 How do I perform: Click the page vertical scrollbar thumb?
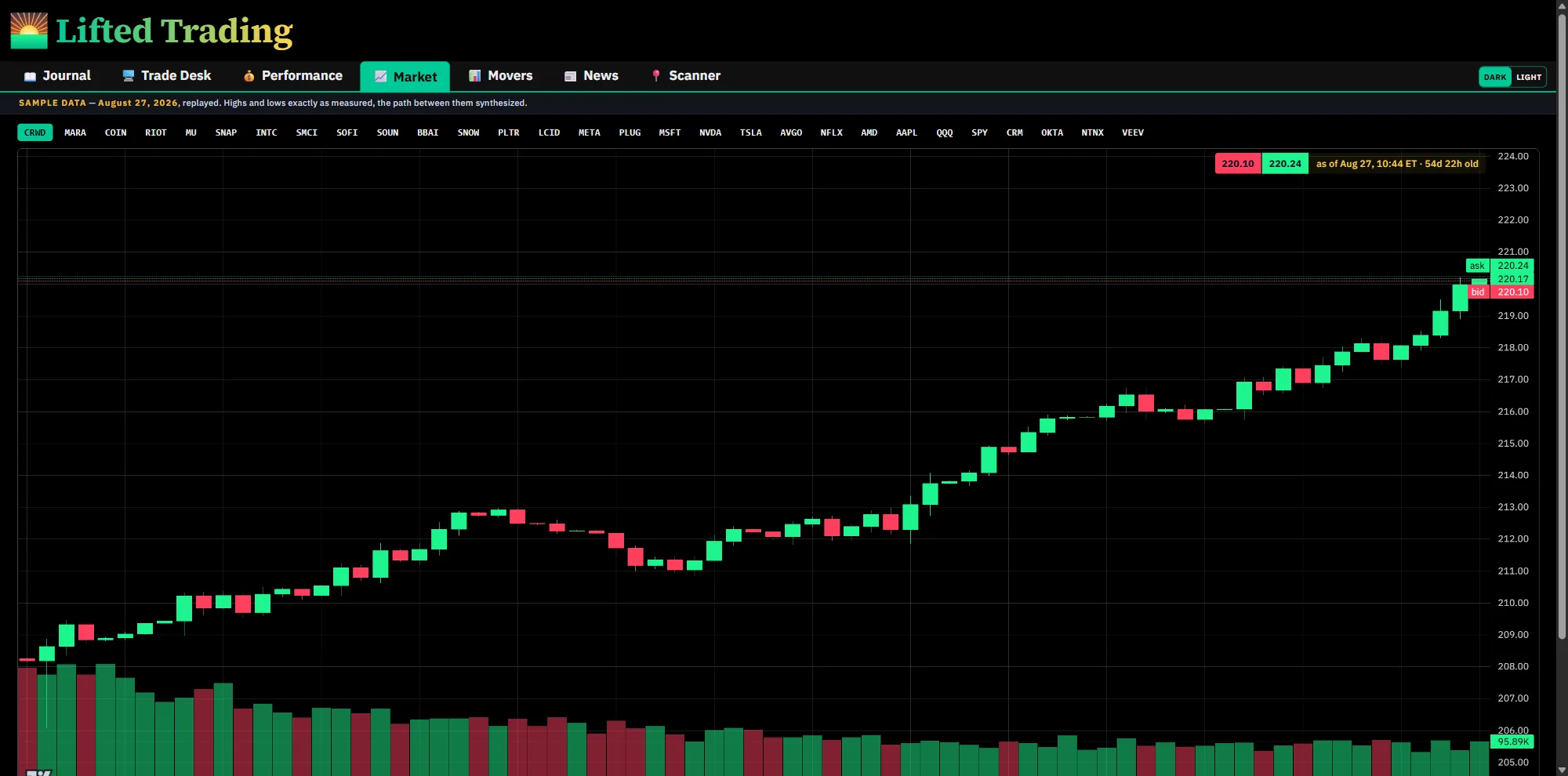click(1562, 325)
